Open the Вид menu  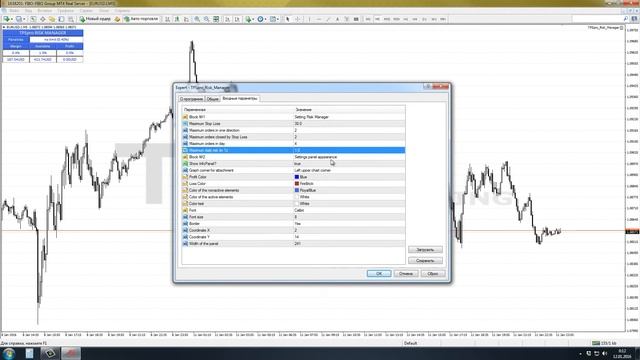(x=28, y=11)
